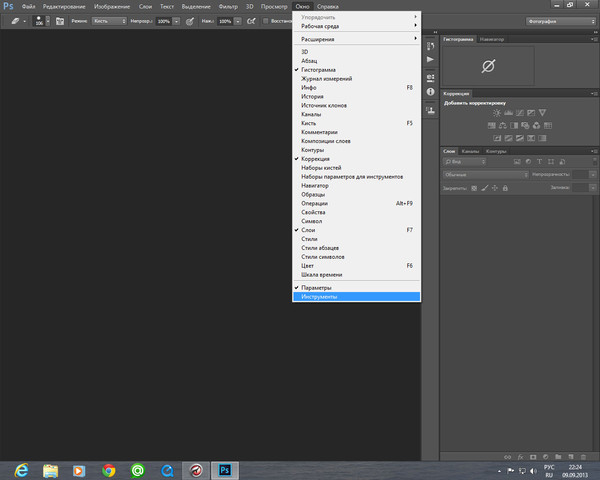Add a Levels adjustment
Screen dimensions: 600x480
coord(508,113)
